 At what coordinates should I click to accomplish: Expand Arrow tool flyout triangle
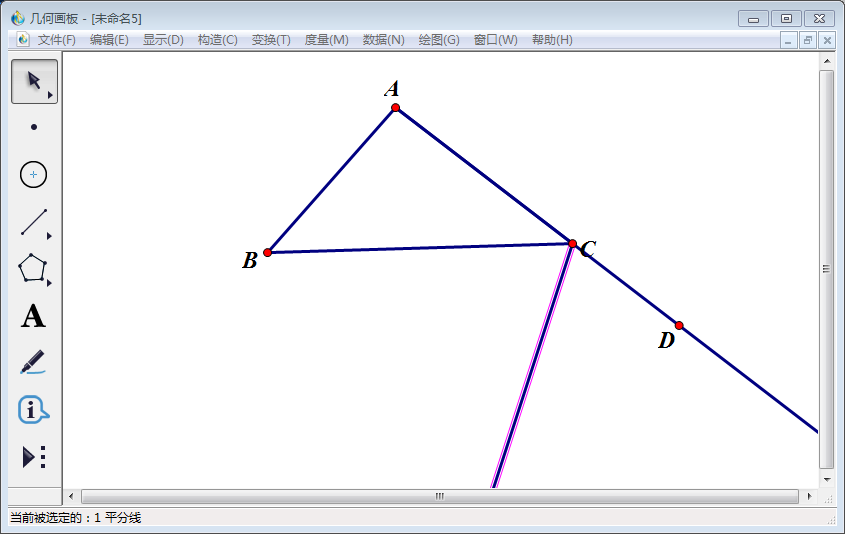click(x=50, y=95)
